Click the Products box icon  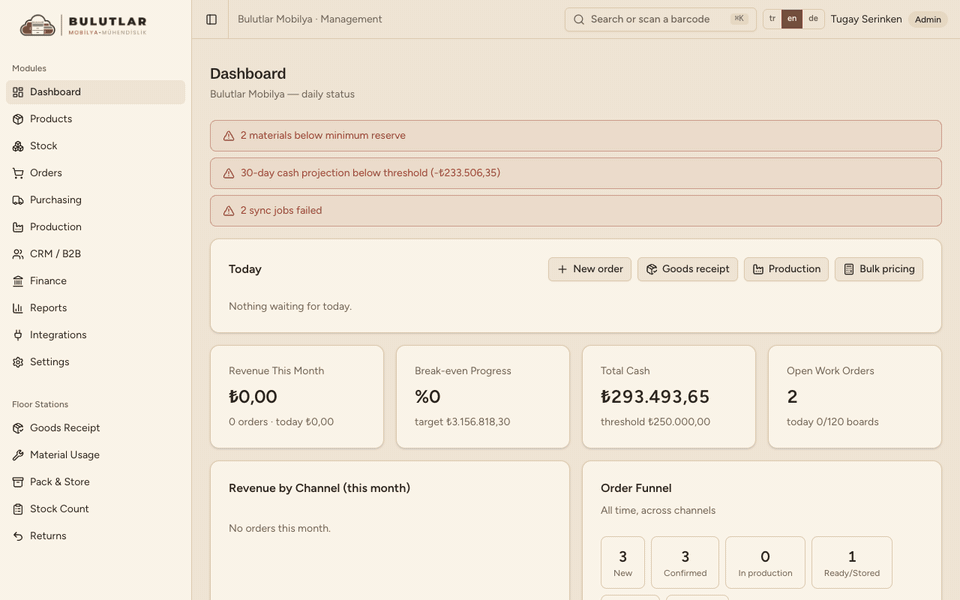click(x=18, y=119)
